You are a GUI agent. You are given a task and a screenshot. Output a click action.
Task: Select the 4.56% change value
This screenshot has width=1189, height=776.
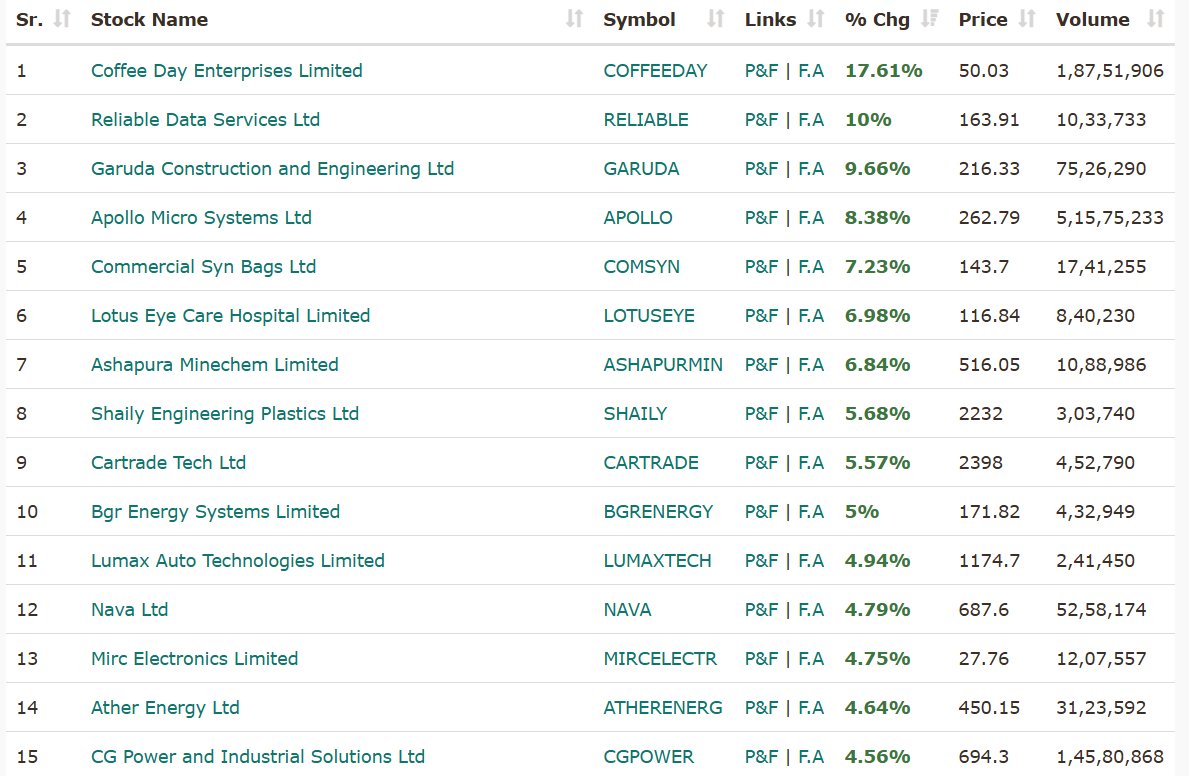tap(877, 756)
